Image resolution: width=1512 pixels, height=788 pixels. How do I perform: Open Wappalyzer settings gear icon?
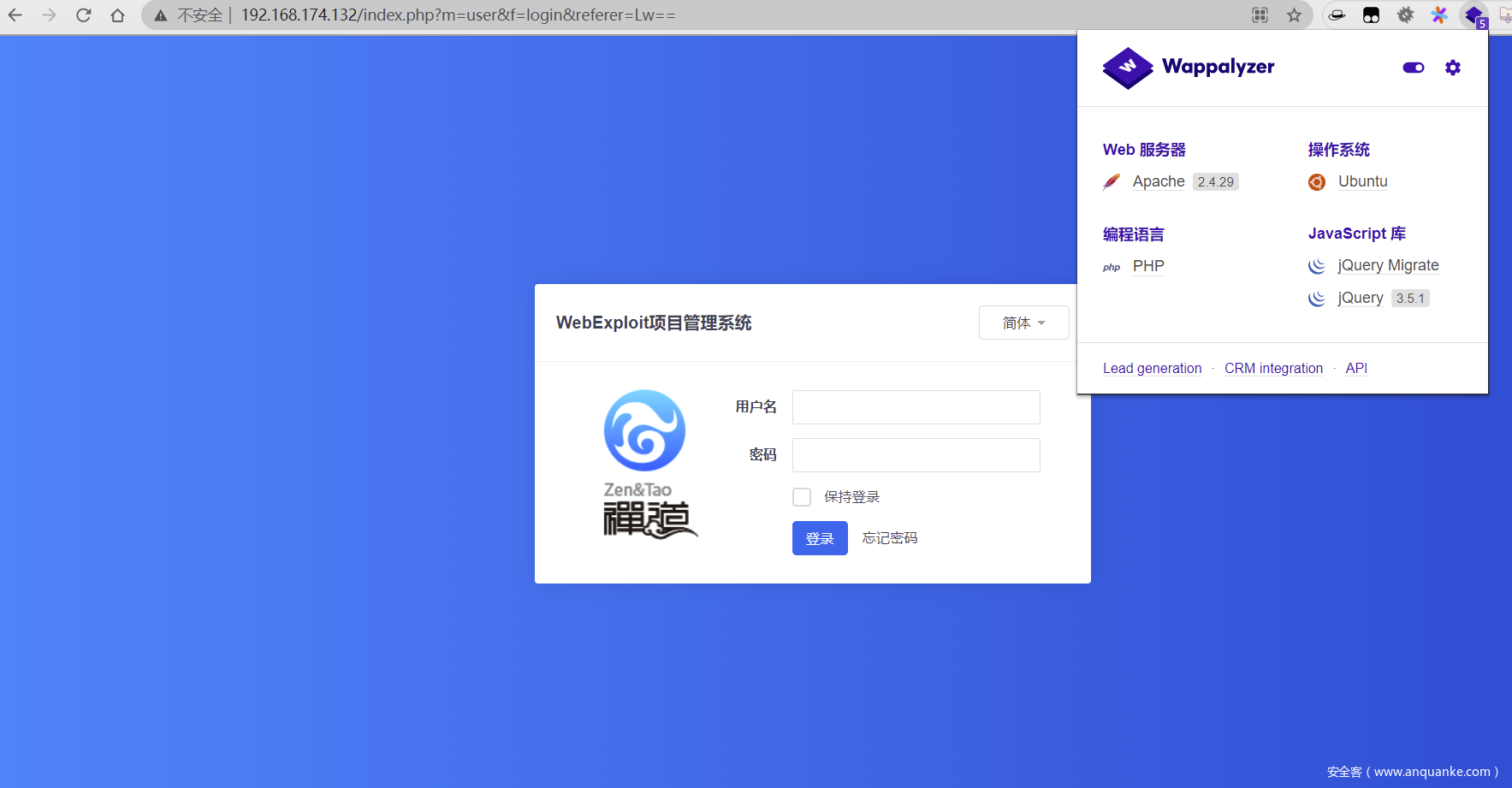click(1452, 68)
